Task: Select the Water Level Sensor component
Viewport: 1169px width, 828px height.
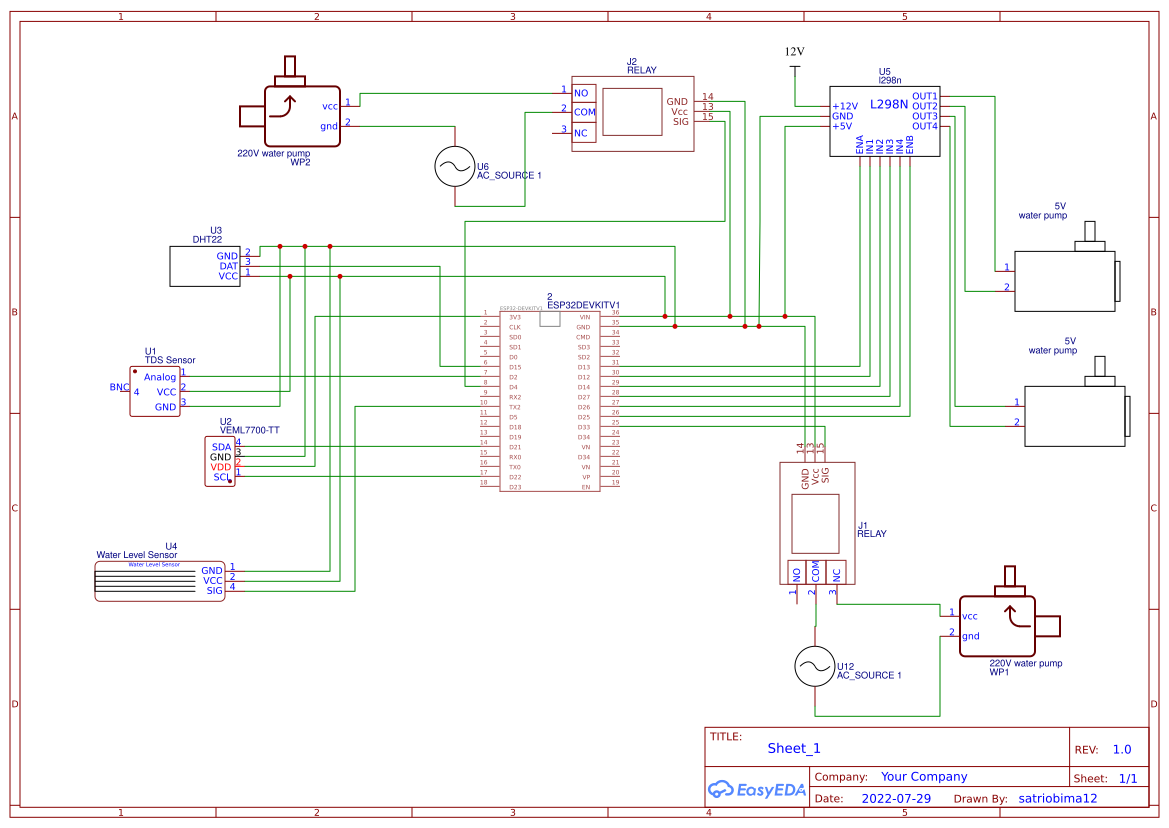Action: coord(160,581)
